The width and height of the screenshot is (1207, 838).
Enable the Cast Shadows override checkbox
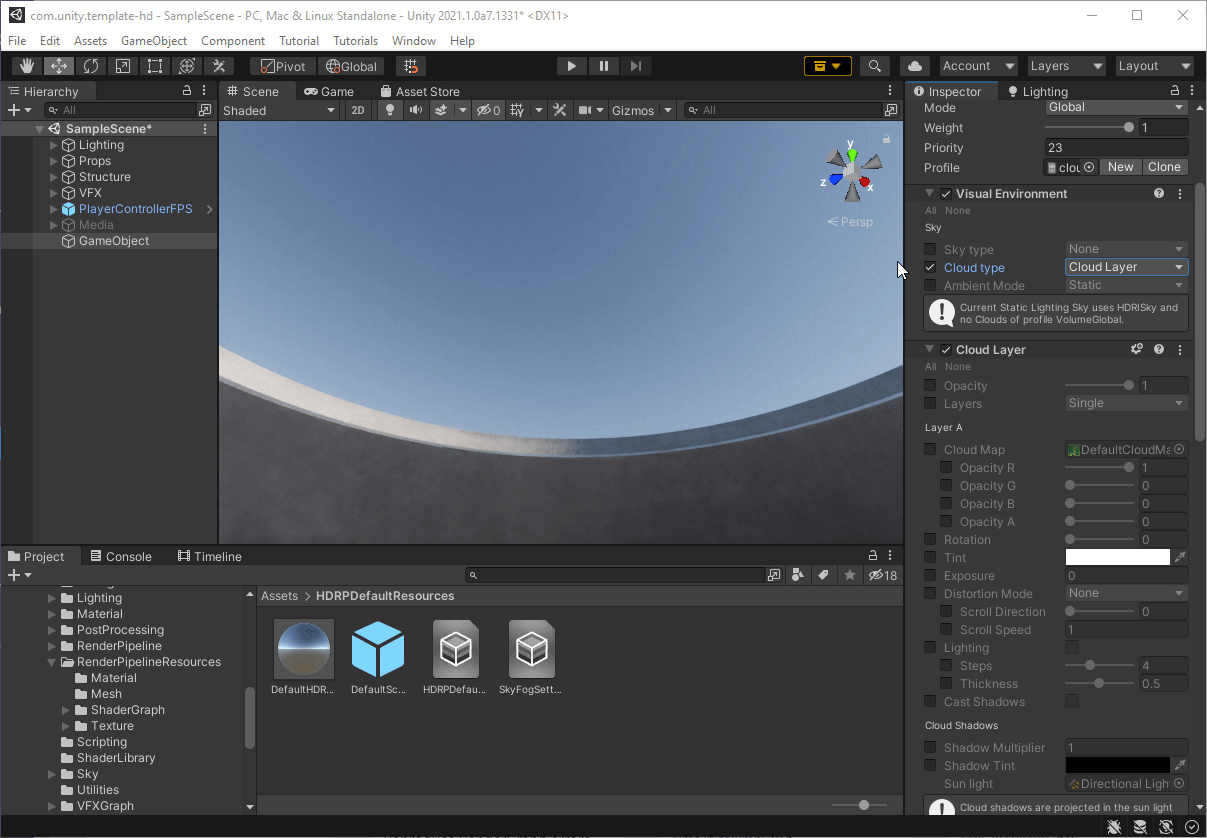930,701
